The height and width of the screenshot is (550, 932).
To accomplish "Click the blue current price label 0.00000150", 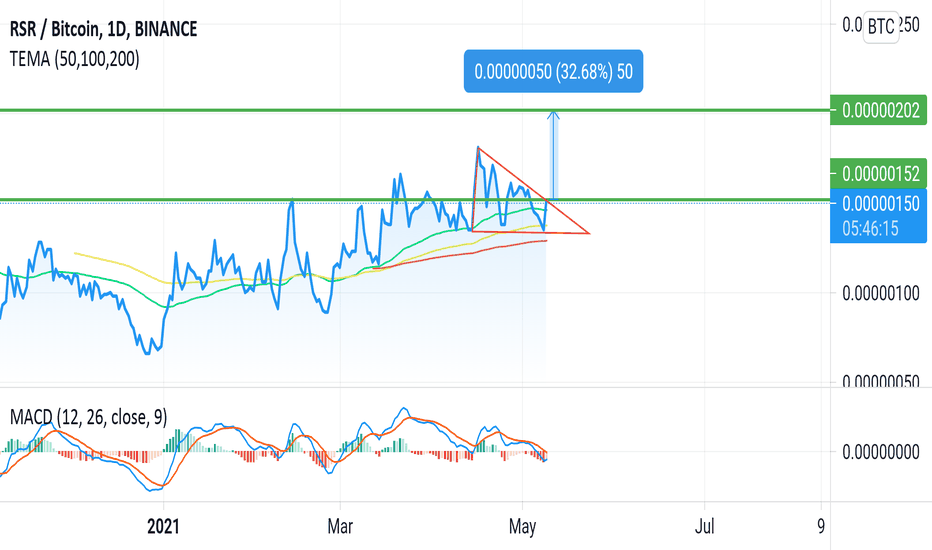I will coord(881,203).
